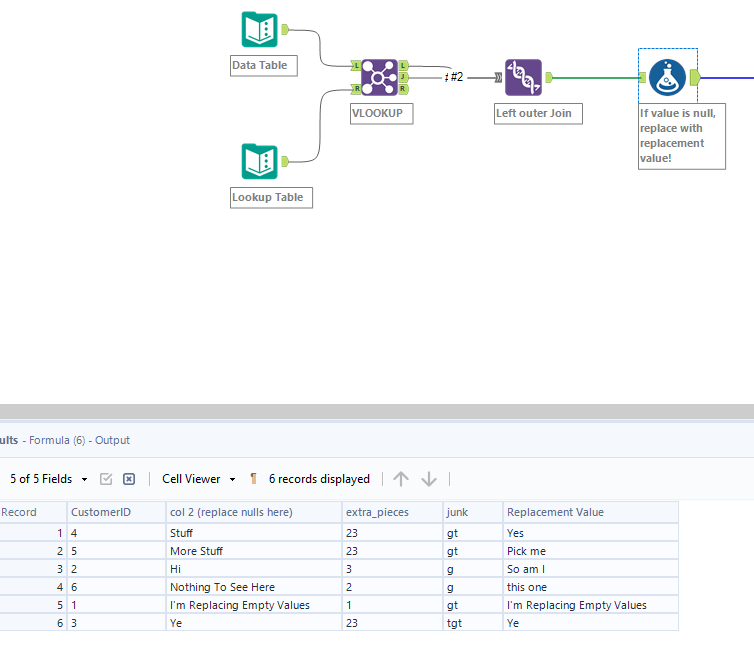Select the 'So am I' cell
Viewport: 754px width, 648px height.
[591, 569]
